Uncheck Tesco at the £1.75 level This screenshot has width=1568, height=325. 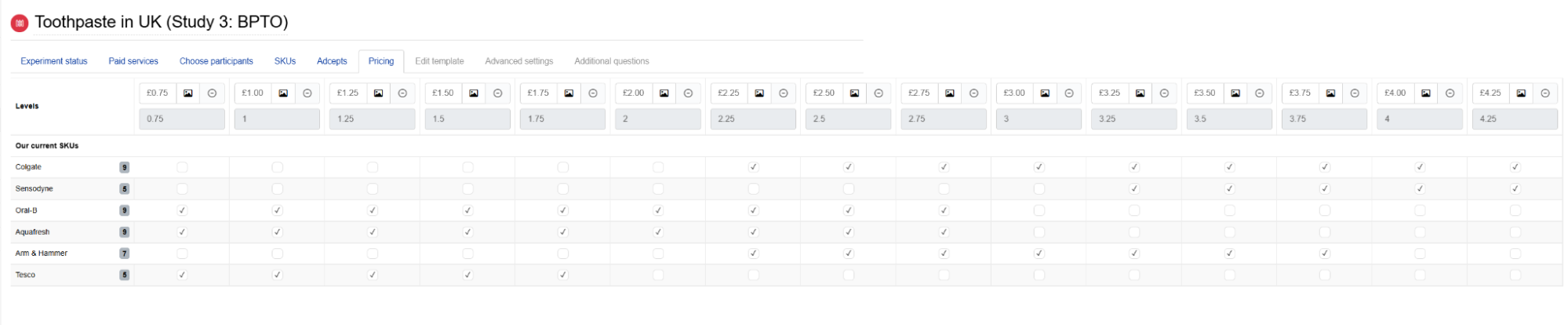click(562, 275)
